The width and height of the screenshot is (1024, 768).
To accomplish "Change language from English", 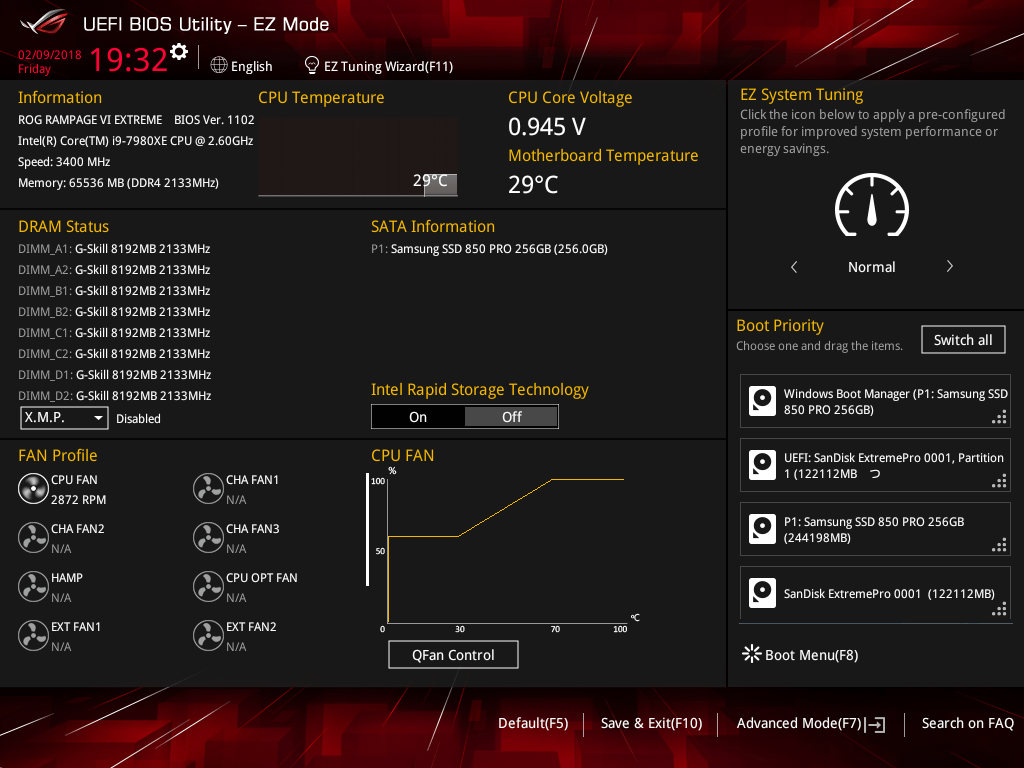I will click(251, 66).
